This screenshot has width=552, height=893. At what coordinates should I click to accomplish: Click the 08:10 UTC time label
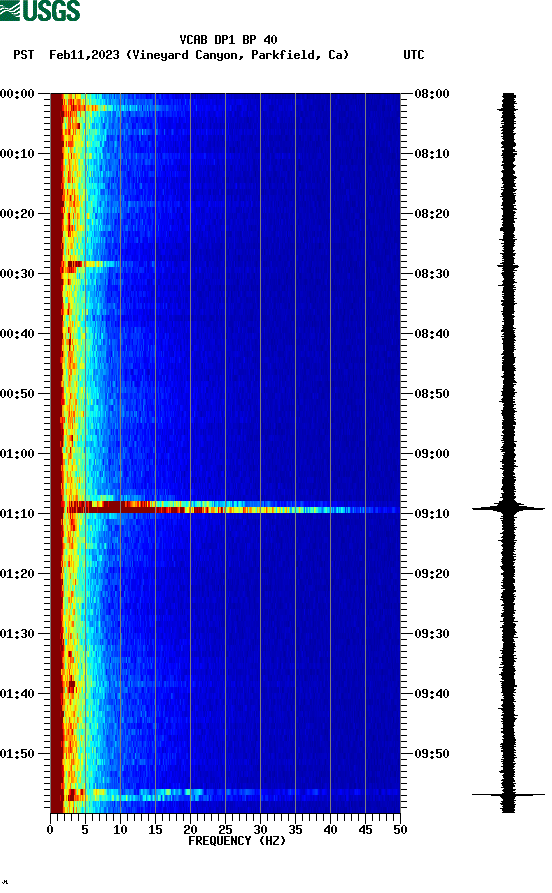coord(432,154)
